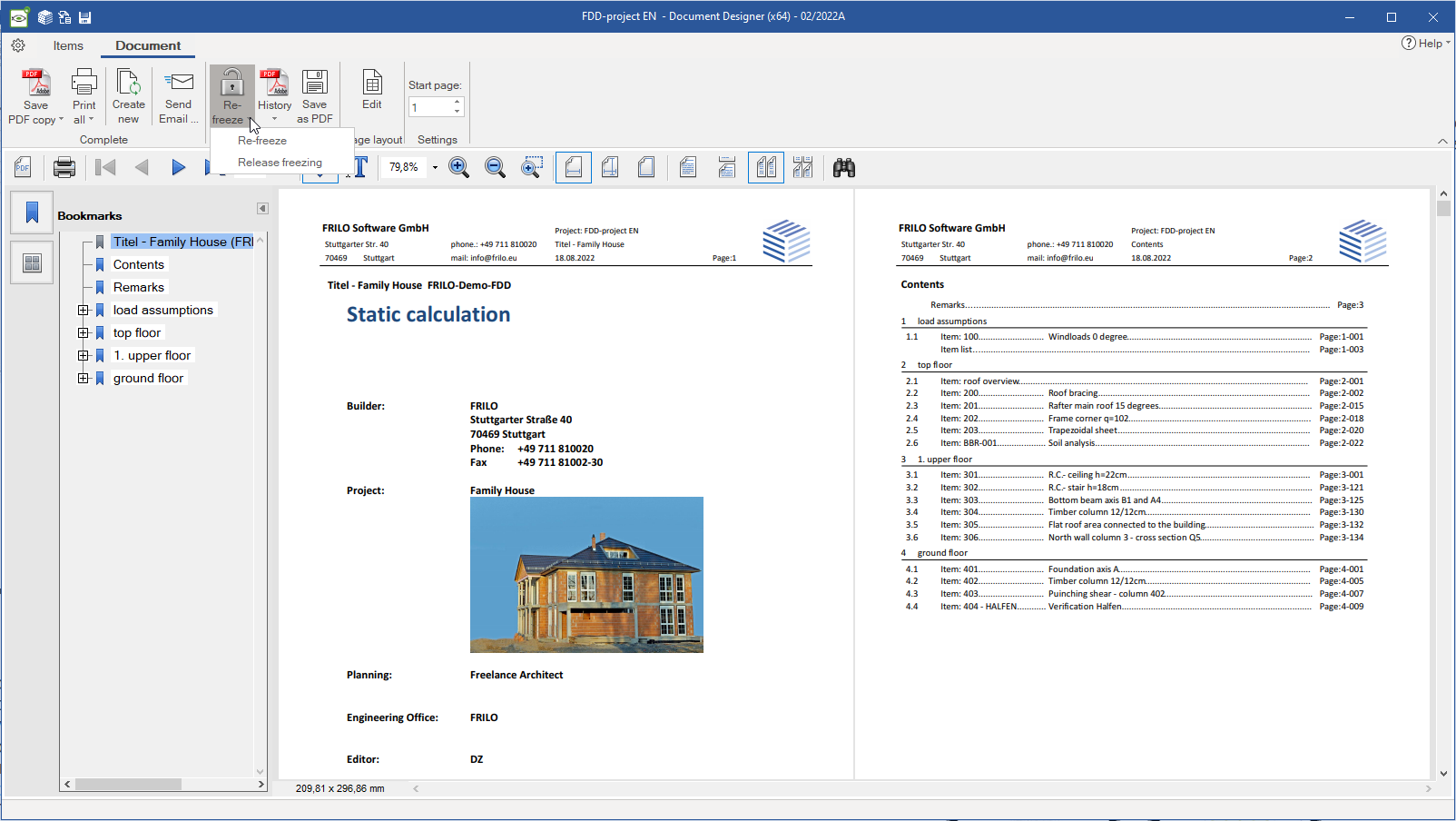Toggle single page continuous view
Image resolution: width=1456 pixels, height=821 pixels.
click(x=688, y=167)
